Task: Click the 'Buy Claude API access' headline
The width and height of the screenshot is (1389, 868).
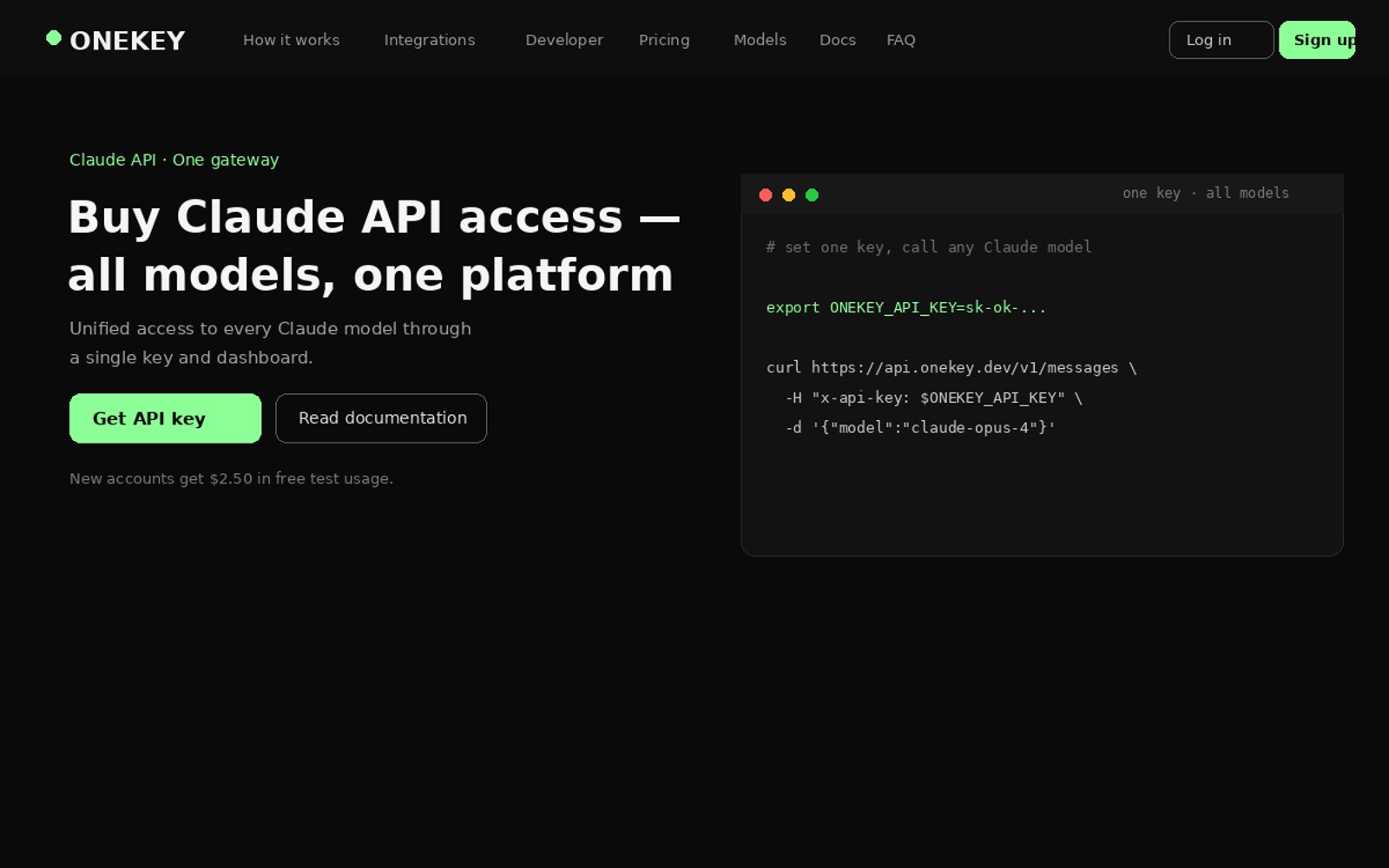Action: coord(373,246)
